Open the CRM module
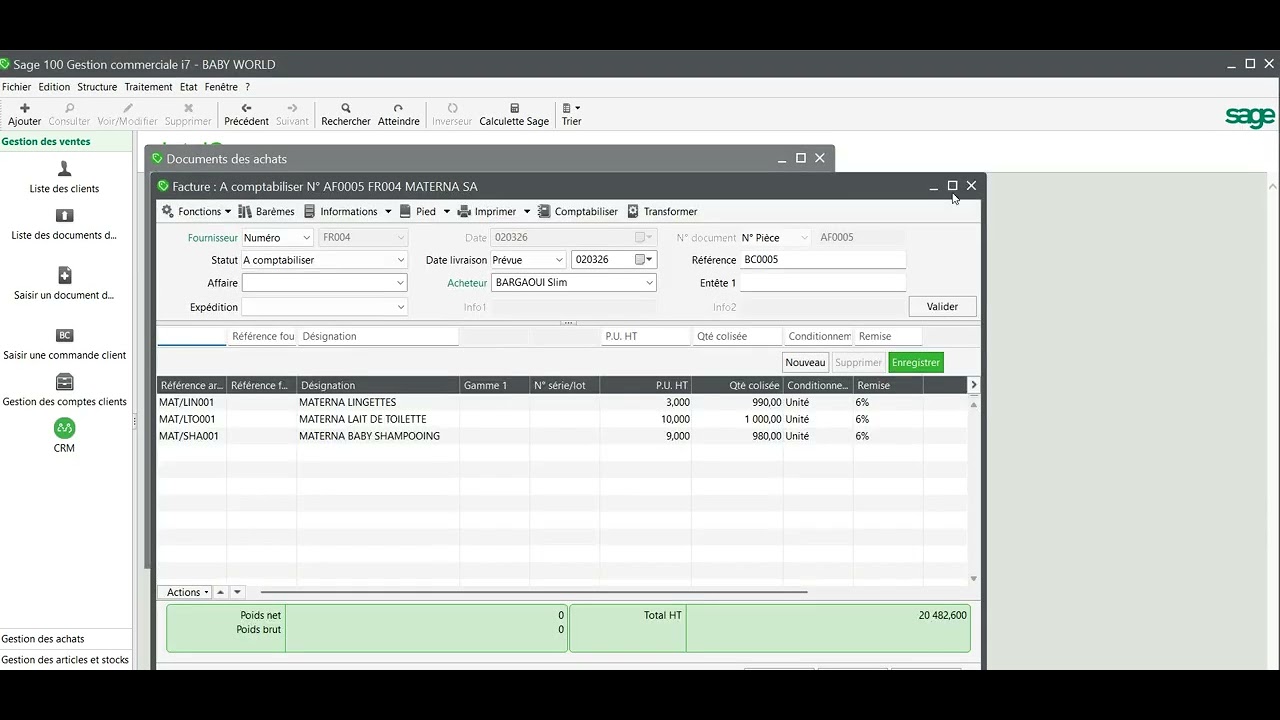 click(64, 436)
